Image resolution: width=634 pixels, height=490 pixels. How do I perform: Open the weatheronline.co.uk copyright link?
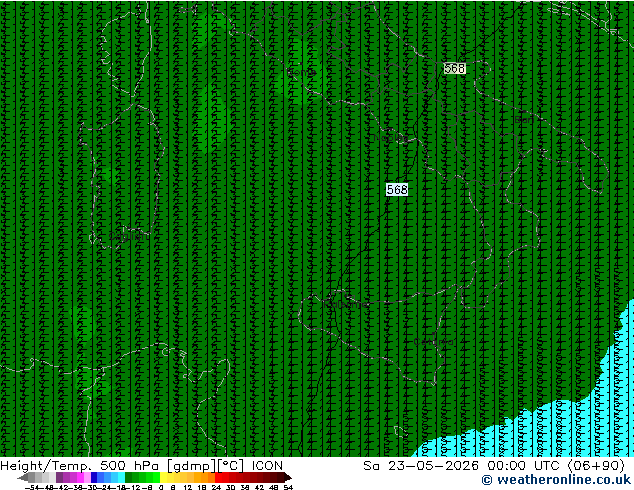click(556, 480)
